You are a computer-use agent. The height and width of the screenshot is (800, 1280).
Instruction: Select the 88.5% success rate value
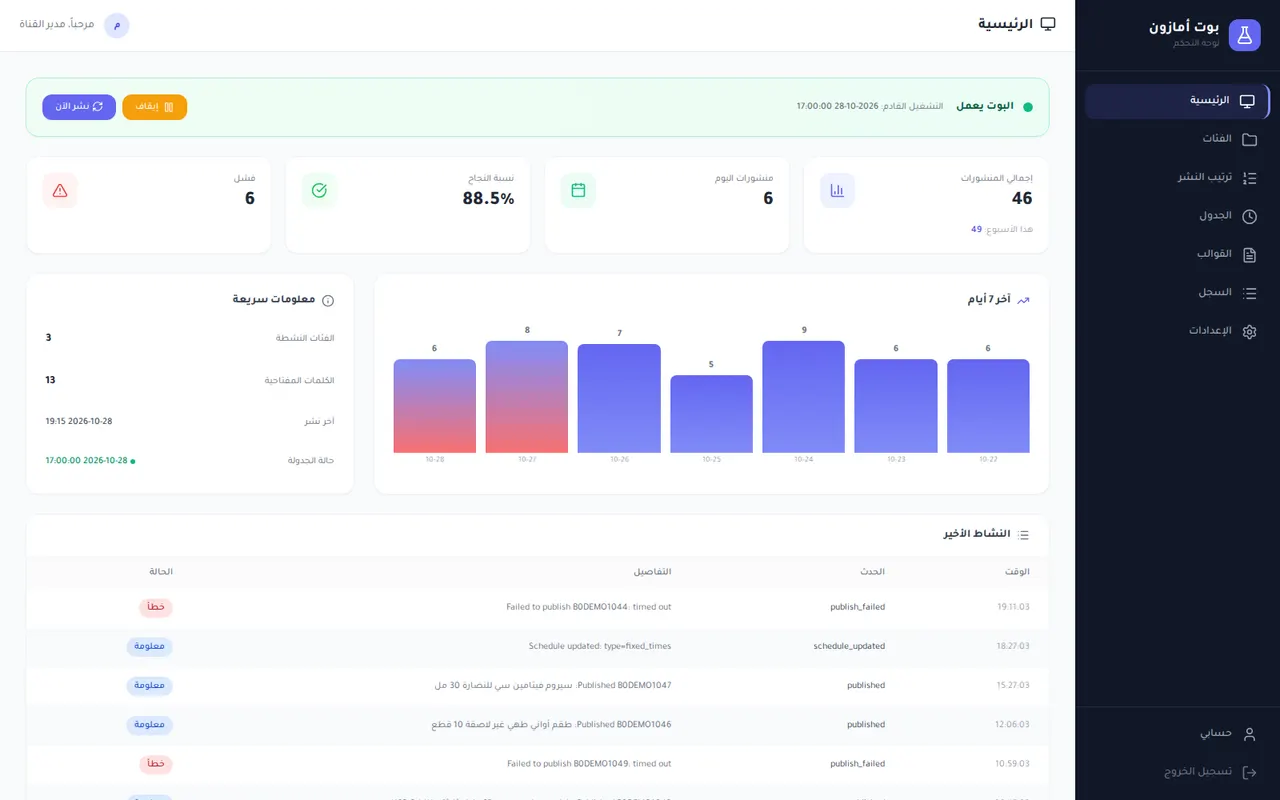pos(488,199)
